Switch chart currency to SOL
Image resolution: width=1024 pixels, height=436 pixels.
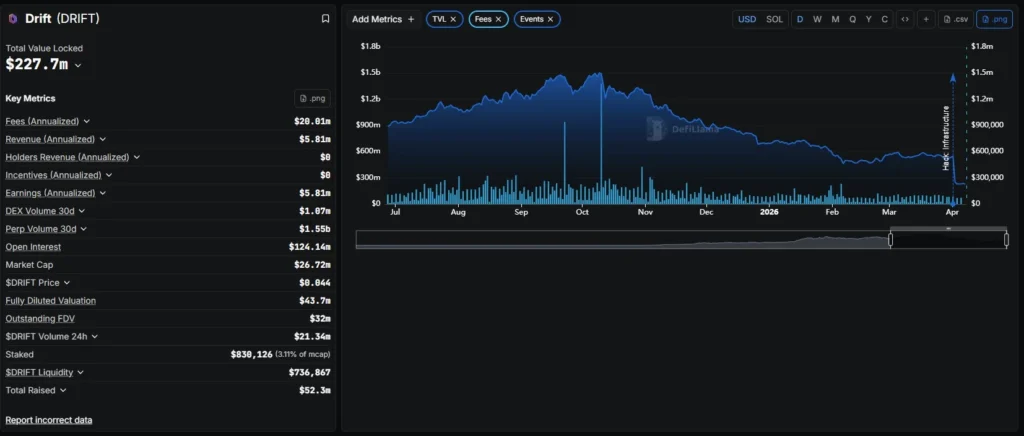click(x=775, y=19)
